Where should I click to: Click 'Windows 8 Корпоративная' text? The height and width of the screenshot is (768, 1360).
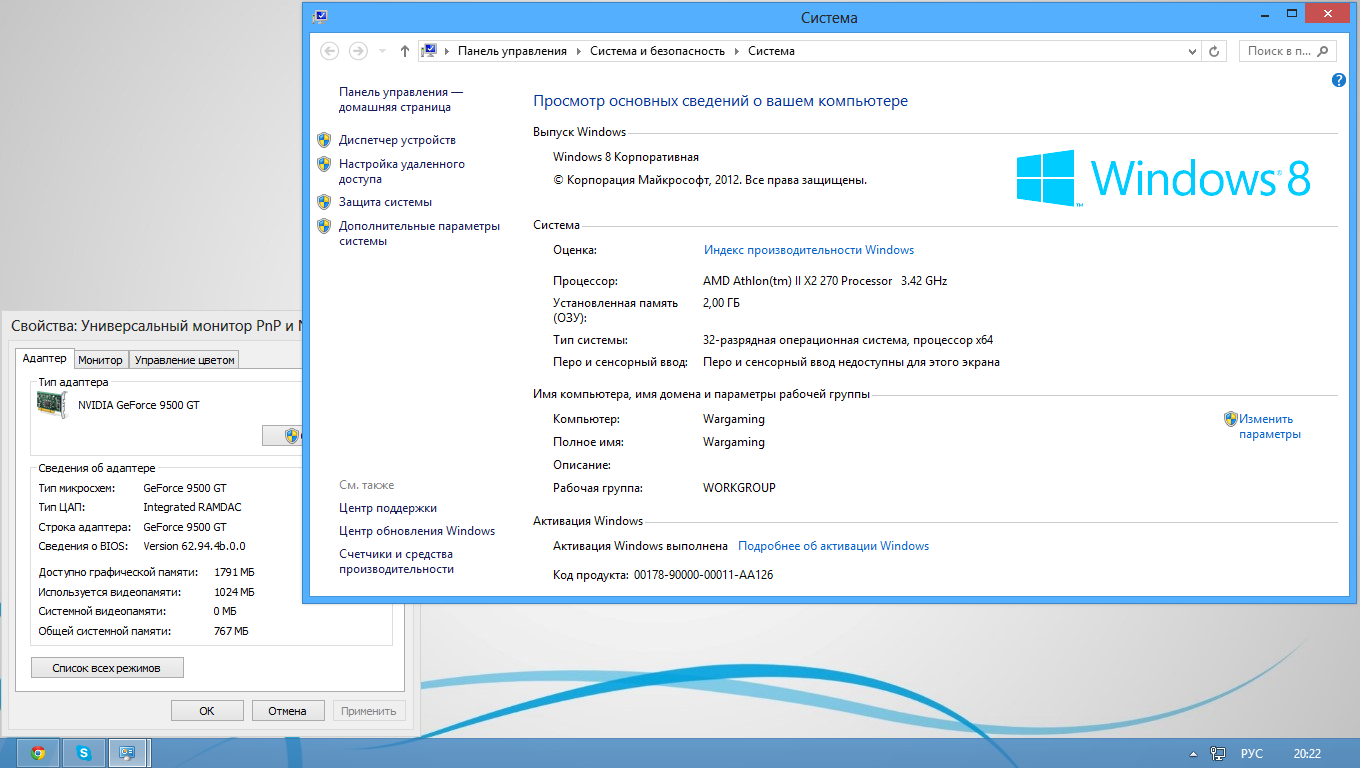626,157
